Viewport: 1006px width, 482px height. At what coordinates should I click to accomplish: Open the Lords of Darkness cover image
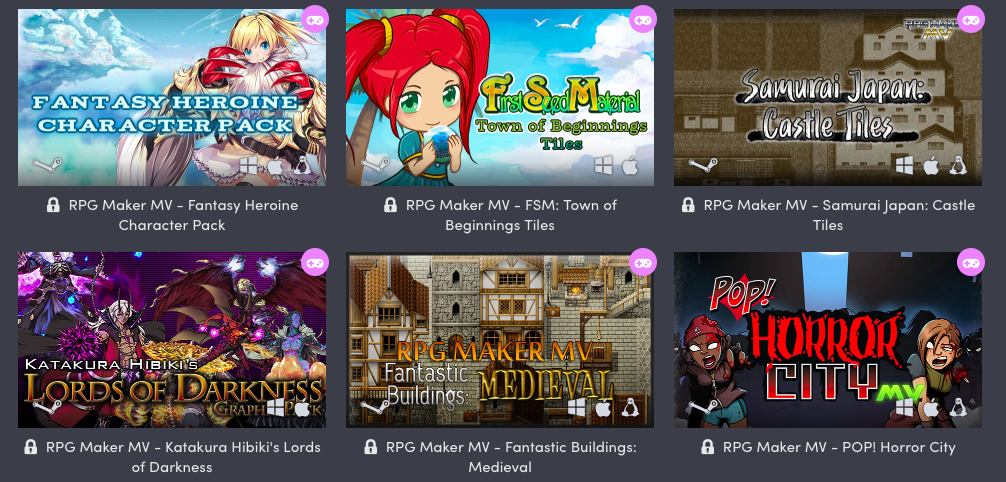[x=172, y=340]
